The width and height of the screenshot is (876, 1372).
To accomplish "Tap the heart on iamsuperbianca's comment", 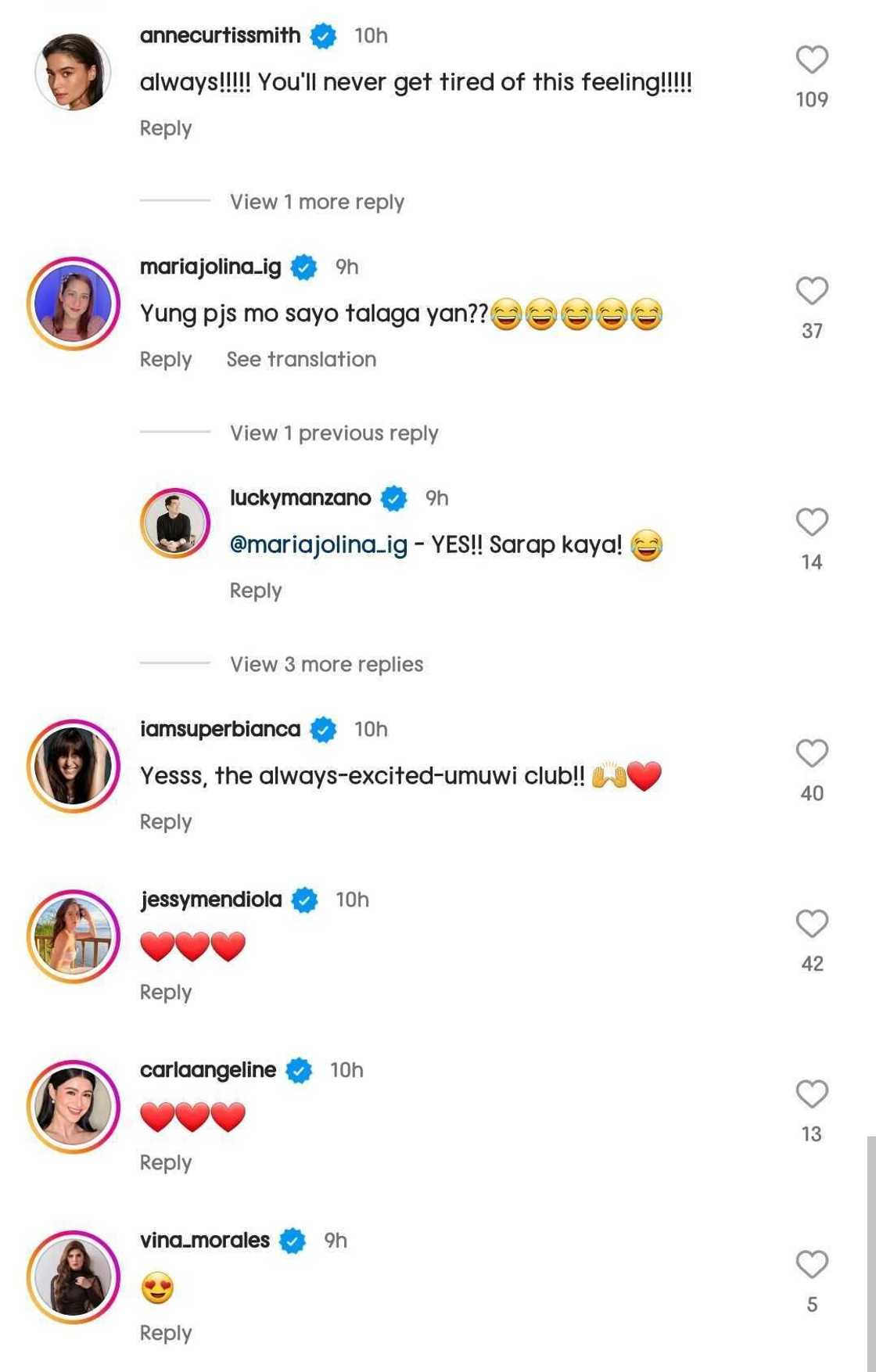I will click(x=812, y=753).
